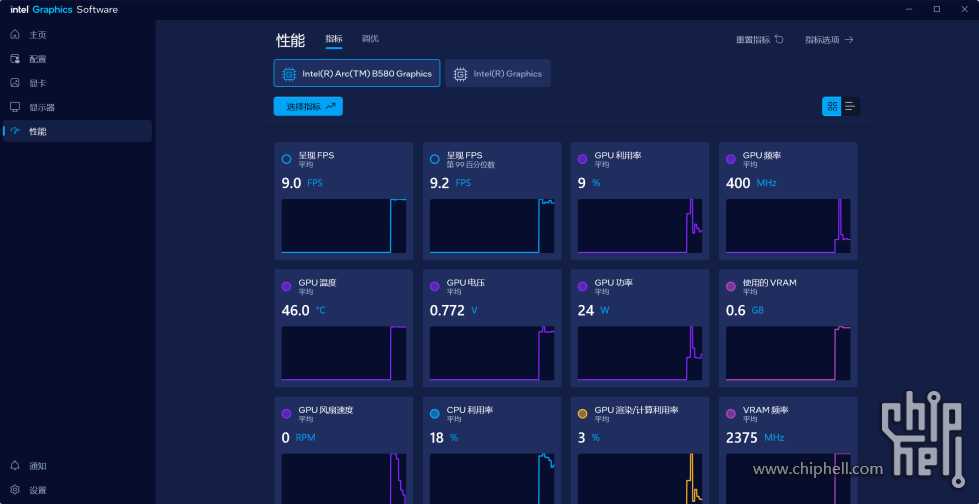Screen dimensions: 979x504
Task: Click circle marker of 呈现 FPS 平均 card
Action: pyautogui.click(x=287, y=159)
